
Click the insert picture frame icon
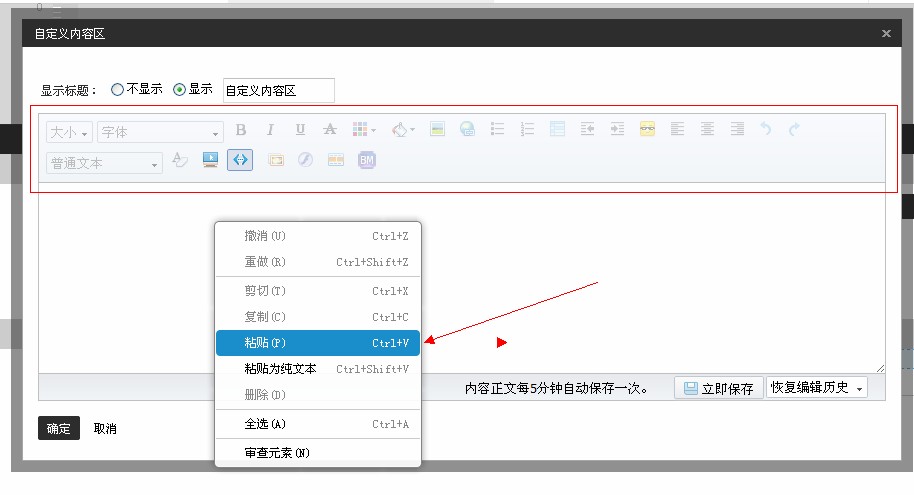(276, 160)
